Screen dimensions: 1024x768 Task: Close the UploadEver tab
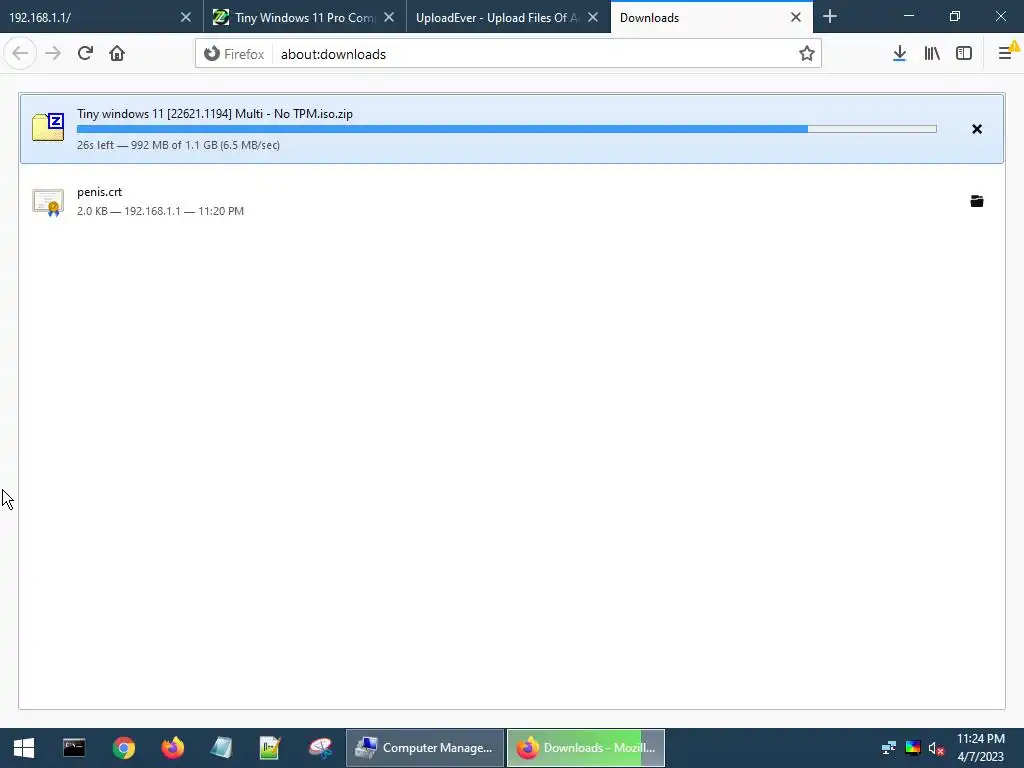pyautogui.click(x=593, y=18)
